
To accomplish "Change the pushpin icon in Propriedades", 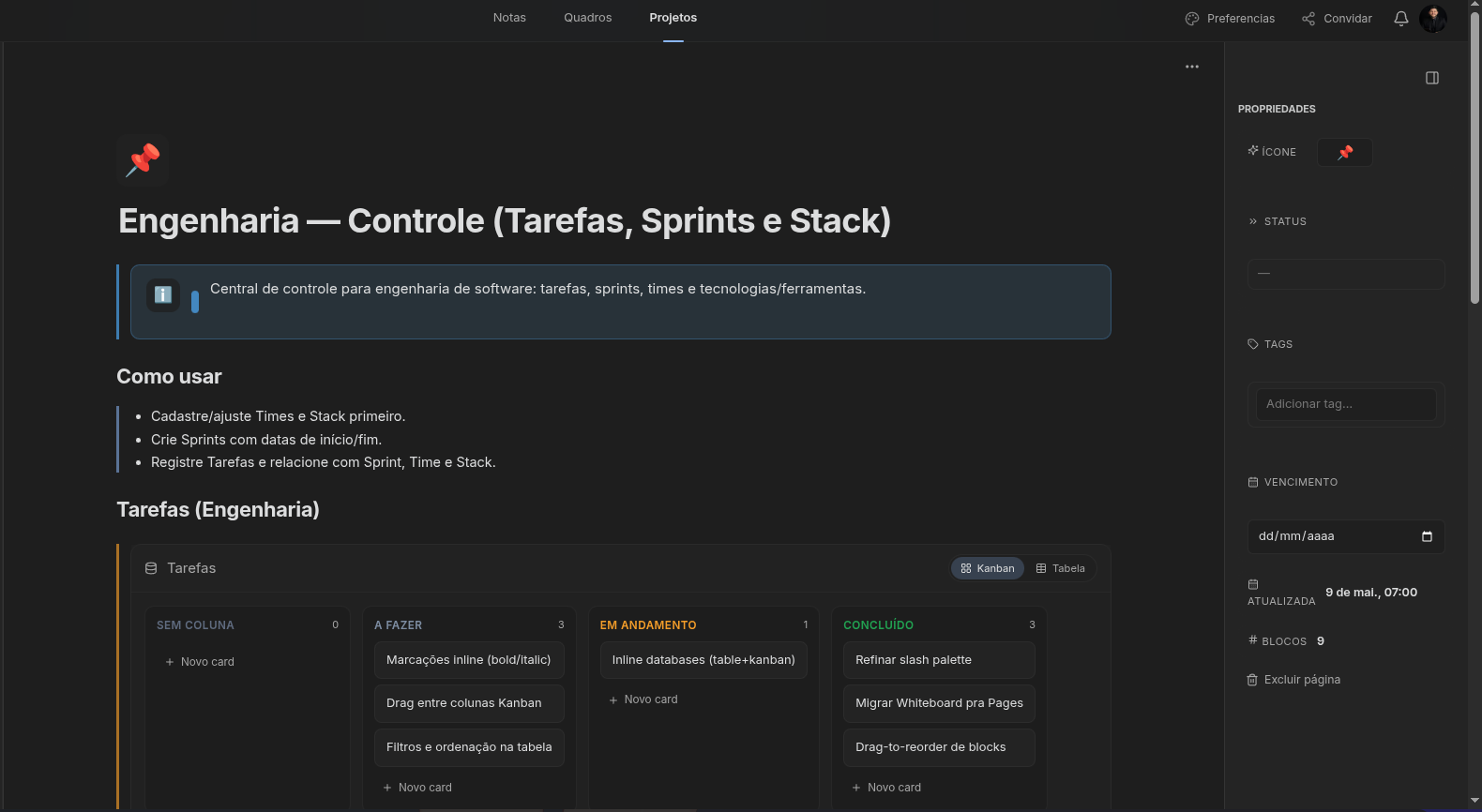I will tap(1345, 152).
